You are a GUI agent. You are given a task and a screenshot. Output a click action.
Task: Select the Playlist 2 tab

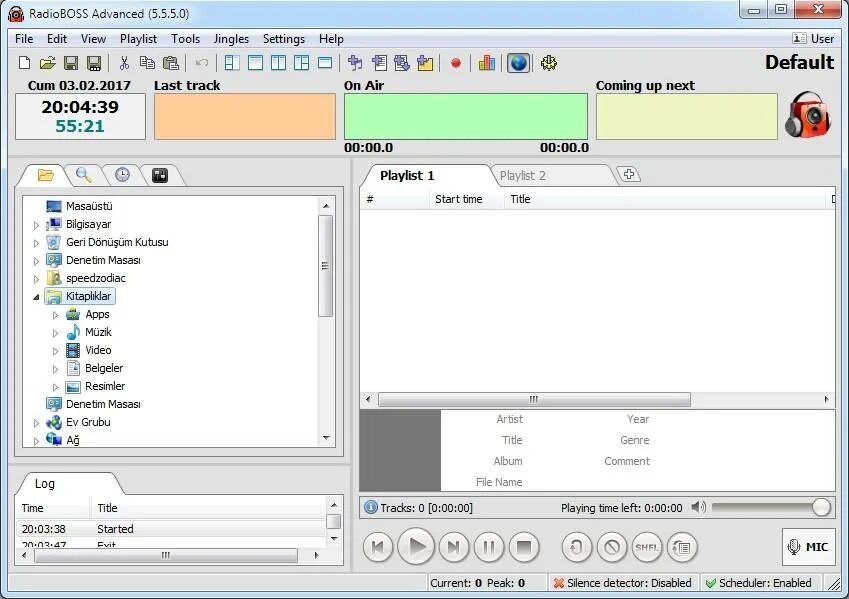click(x=552, y=175)
